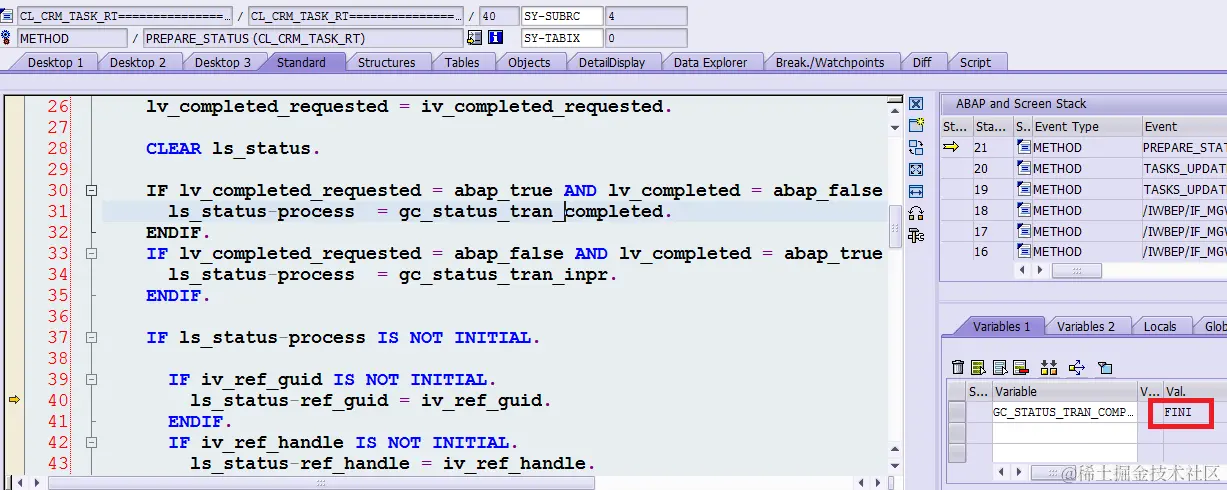Click the line number field showing 40
1227x490 pixels.
[x=498, y=16]
